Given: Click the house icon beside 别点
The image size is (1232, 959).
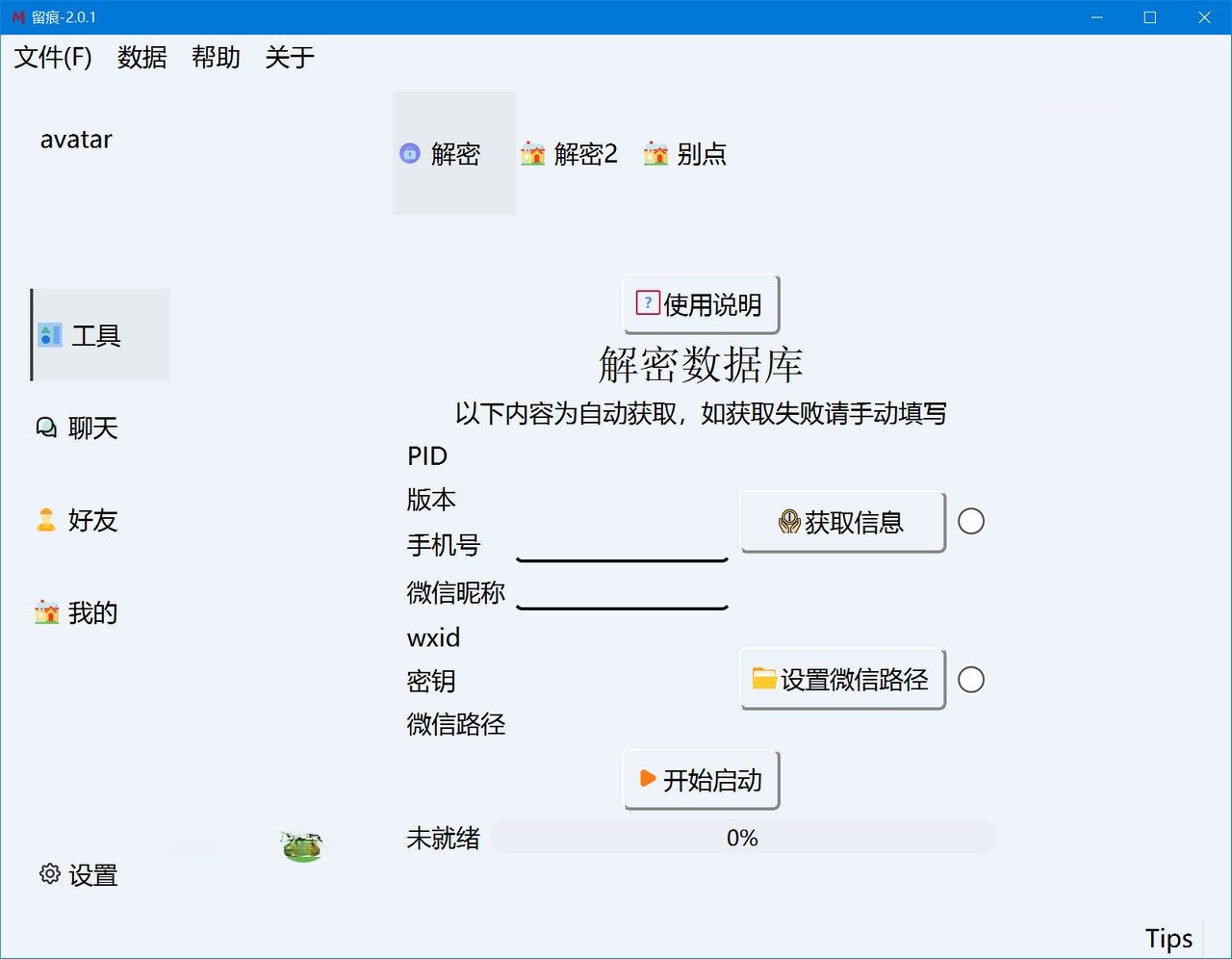Looking at the screenshot, I should click(x=655, y=153).
